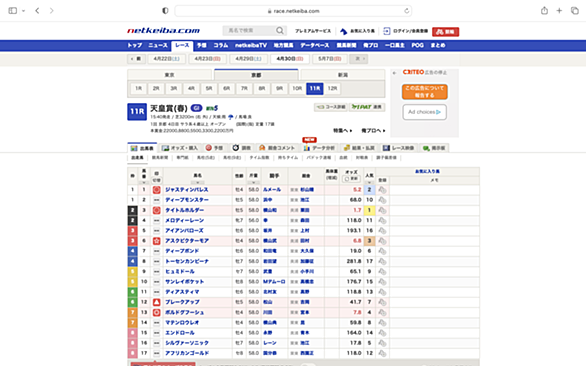This screenshot has width=586, height=366.
Task: Toggle favorite registration for シルヴァーソニック
Action: [x=382, y=343]
